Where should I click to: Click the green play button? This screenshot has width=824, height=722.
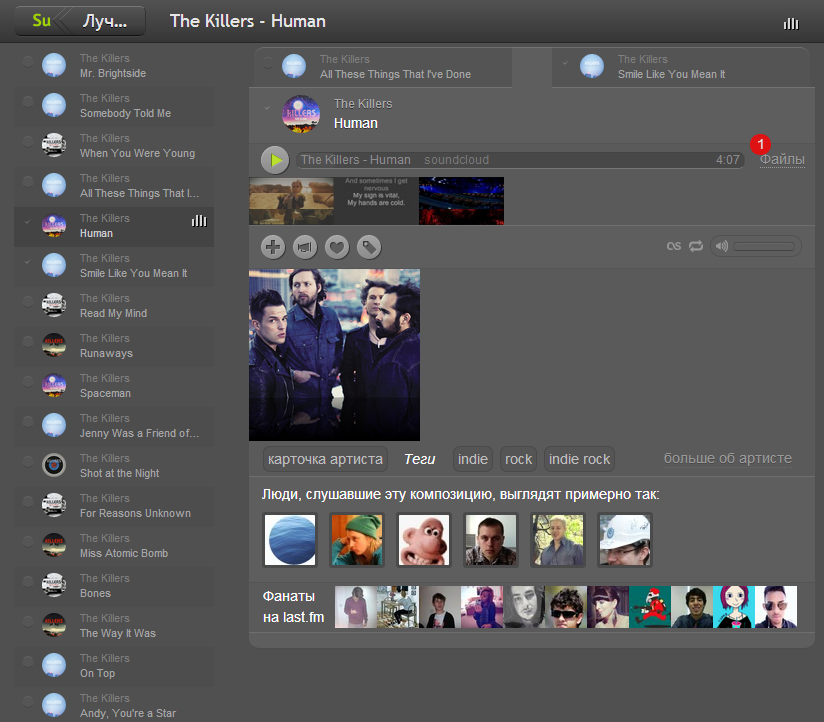275,160
